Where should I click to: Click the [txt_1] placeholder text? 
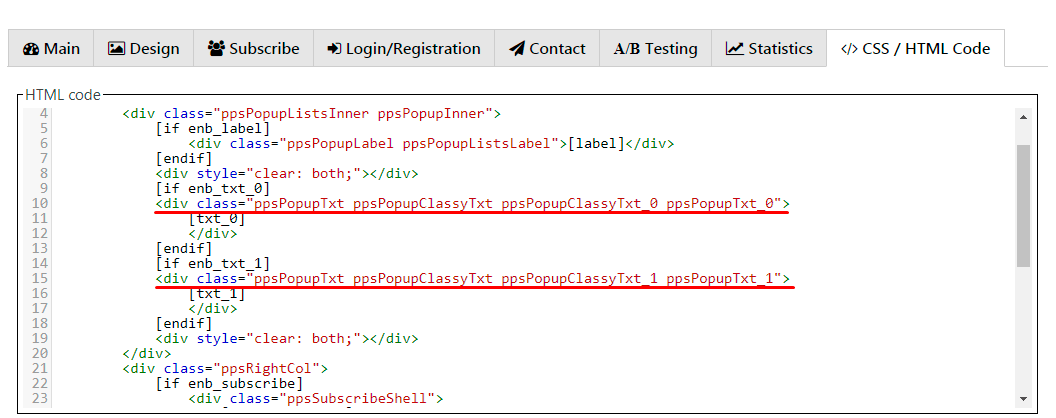click(x=216, y=293)
